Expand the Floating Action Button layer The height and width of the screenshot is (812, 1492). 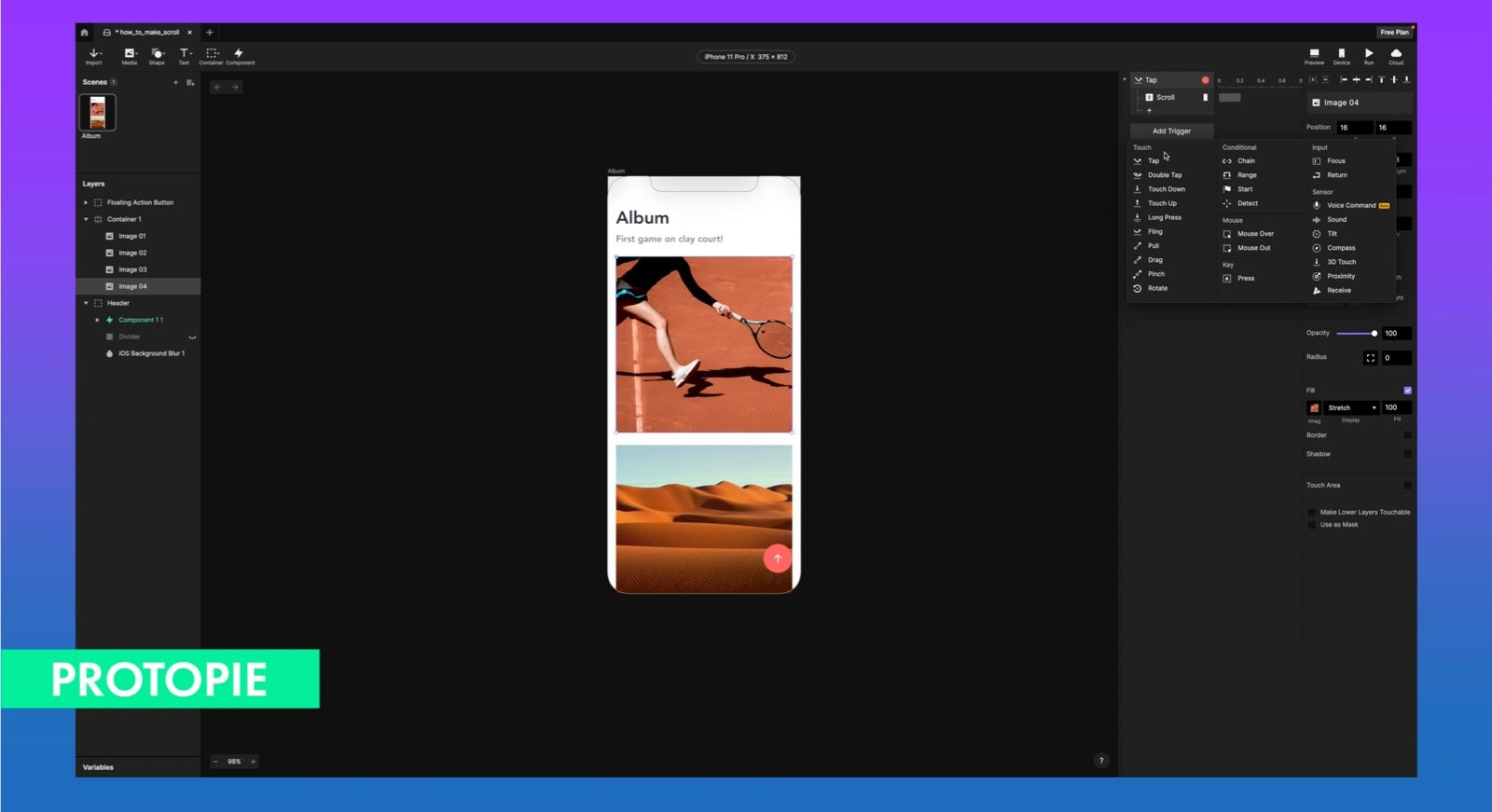coord(86,202)
